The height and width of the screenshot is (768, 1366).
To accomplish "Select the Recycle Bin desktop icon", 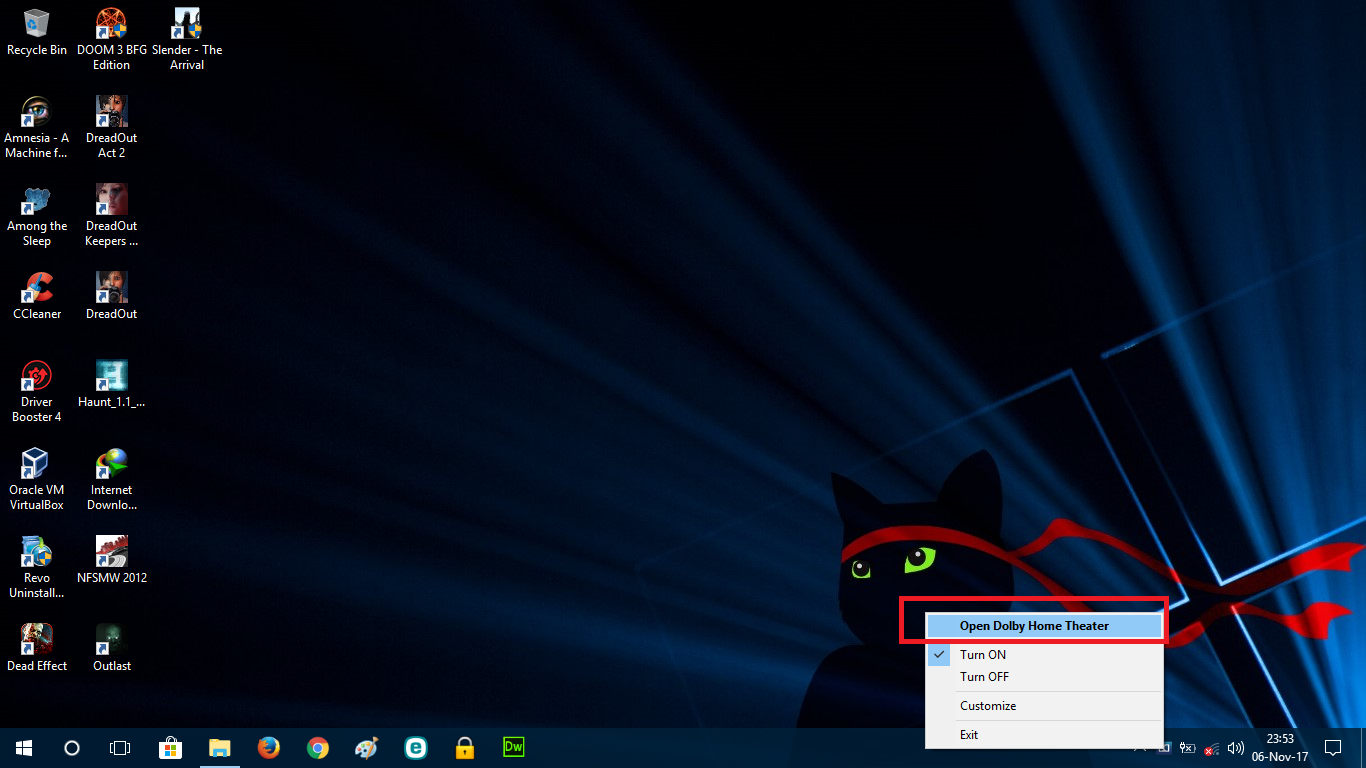I will [x=37, y=32].
